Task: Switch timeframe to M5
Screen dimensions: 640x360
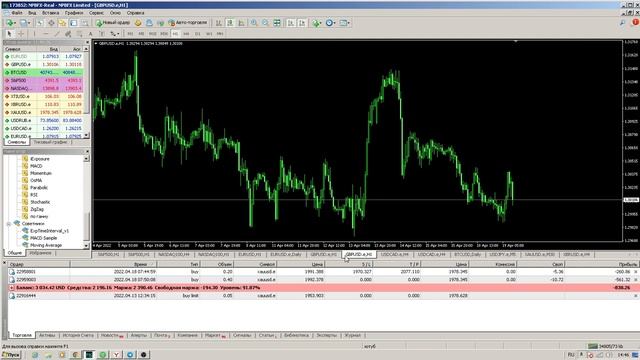Action: [141, 33]
